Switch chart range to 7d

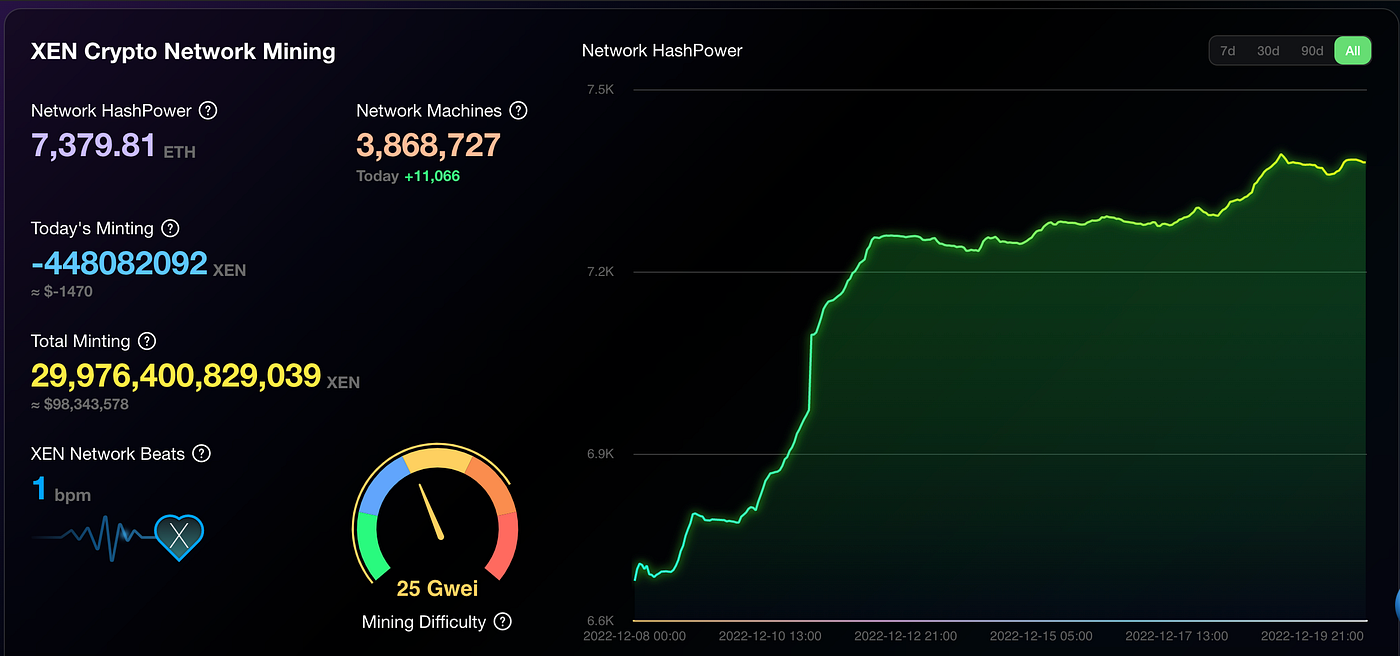[1227, 50]
